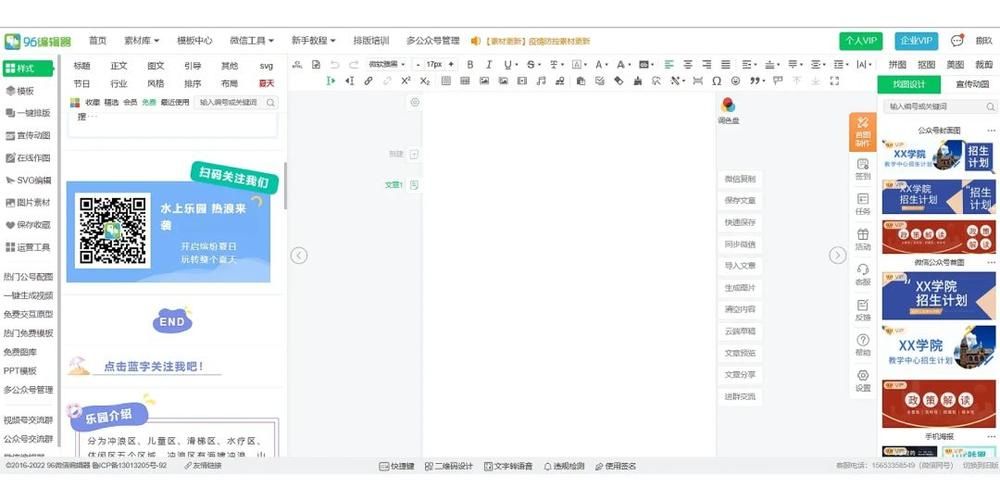
Task: Apply superscript X² formatting
Action: [406, 81]
